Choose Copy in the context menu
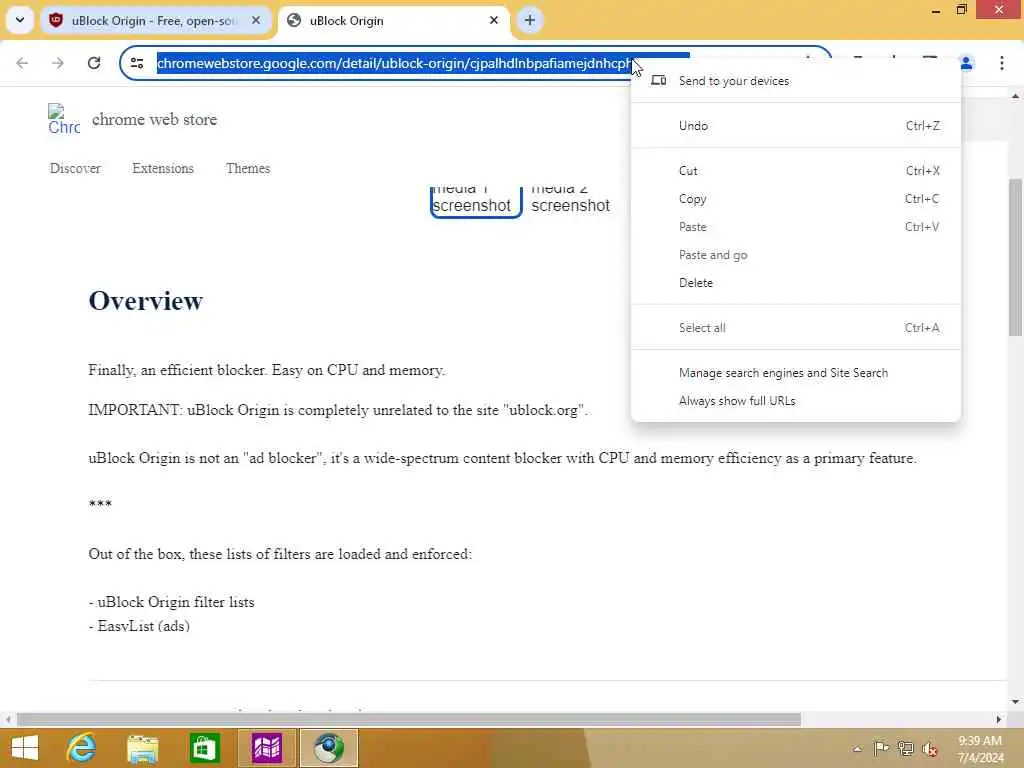Screen dimensions: 1024x768 coord(795,199)
